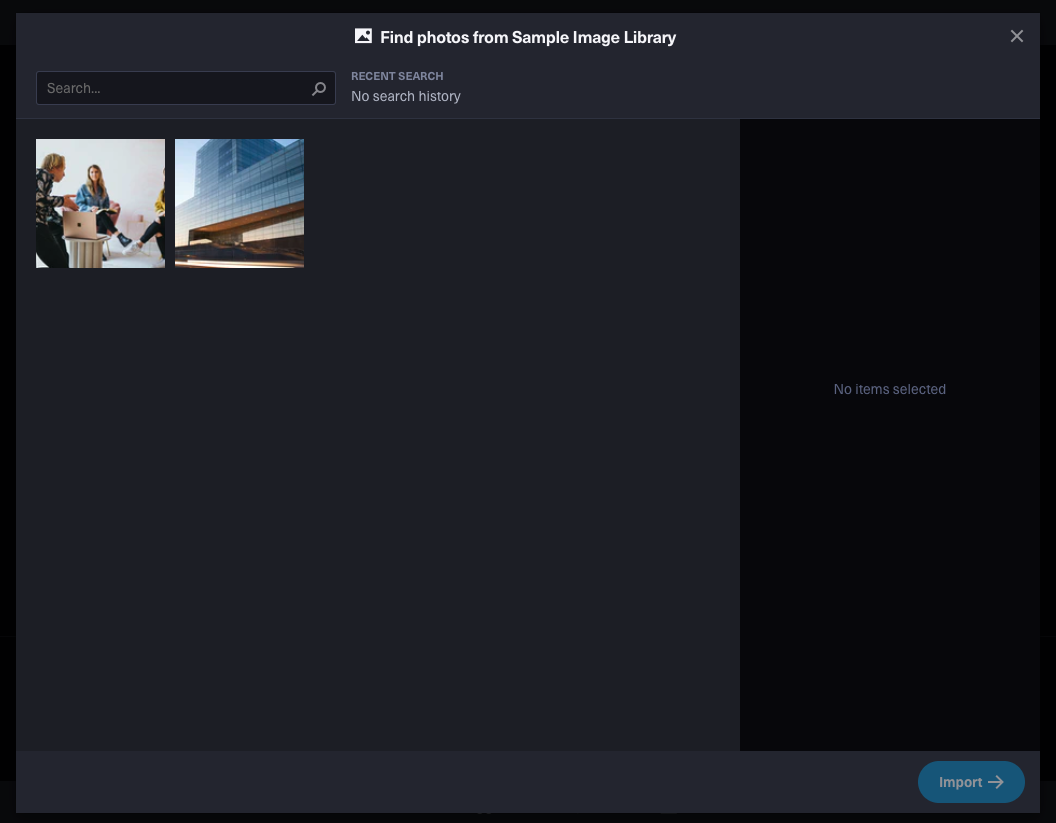Click the RECENT SEARCH label
This screenshot has width=1056, height=823.
pos(397,76)
